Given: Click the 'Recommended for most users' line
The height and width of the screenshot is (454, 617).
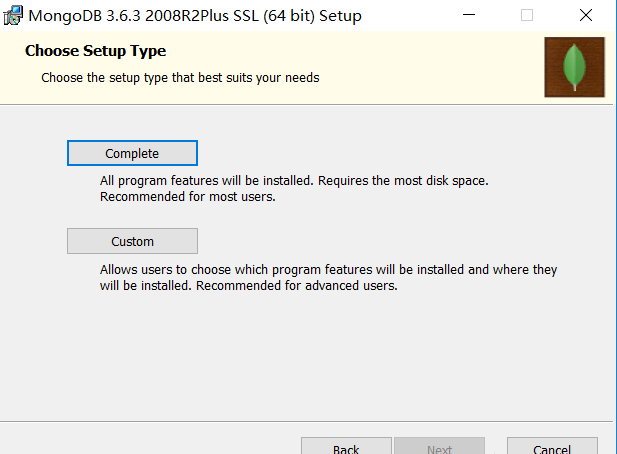Looking at the screenshot, I should (x=188, y=196).
